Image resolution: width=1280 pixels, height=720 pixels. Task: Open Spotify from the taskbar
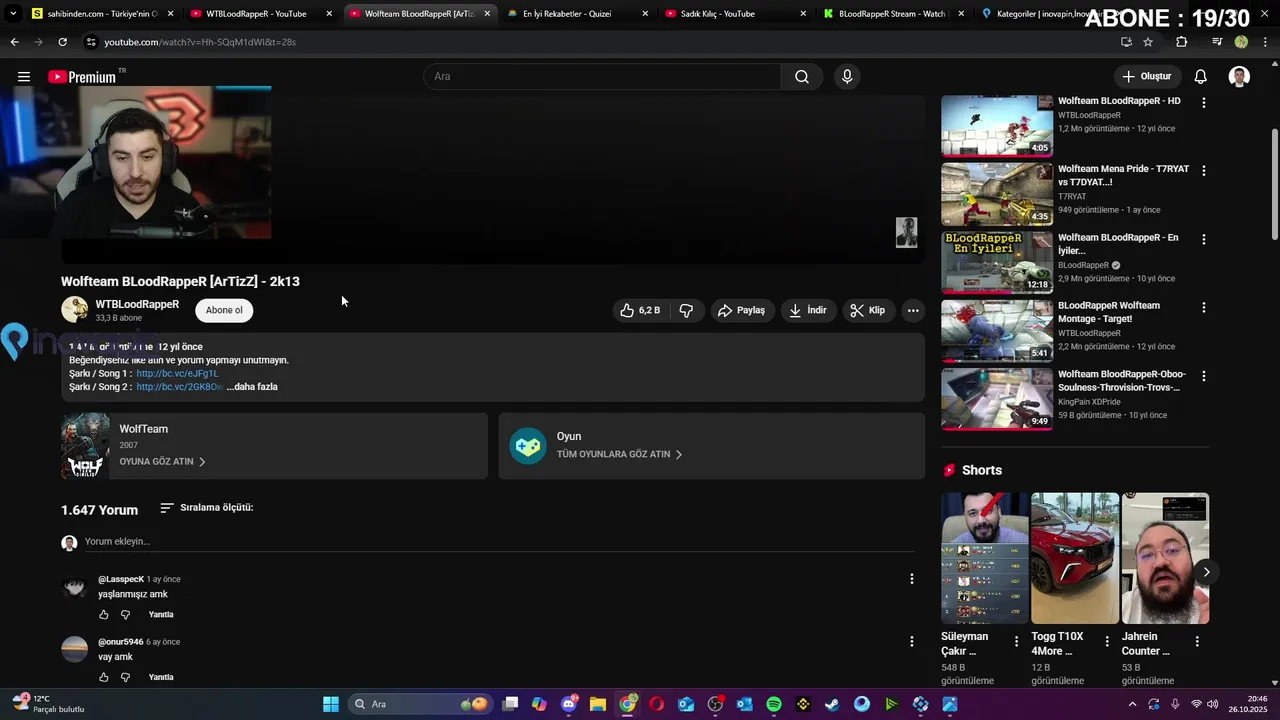click(774, 704)
